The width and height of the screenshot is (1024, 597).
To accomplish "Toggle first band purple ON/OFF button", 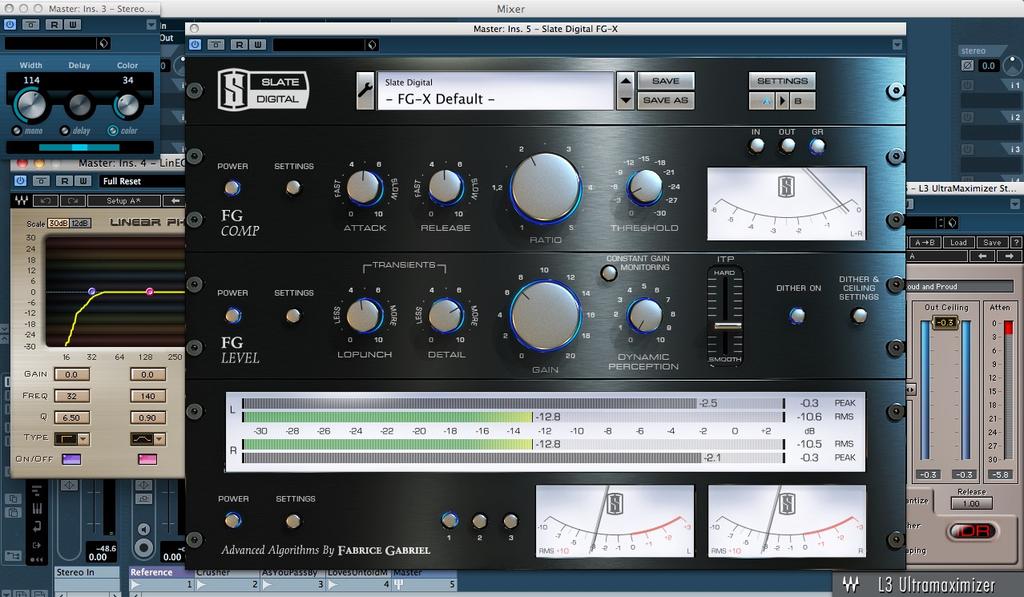I will pos(71,459).
